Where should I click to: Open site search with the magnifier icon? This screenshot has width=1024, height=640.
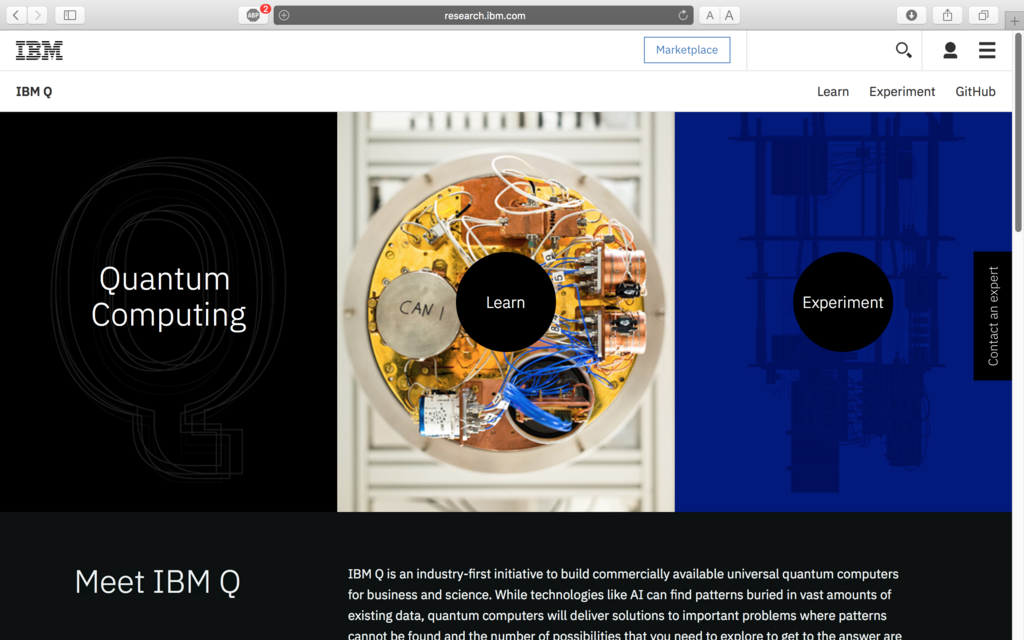tap(903, 50)
